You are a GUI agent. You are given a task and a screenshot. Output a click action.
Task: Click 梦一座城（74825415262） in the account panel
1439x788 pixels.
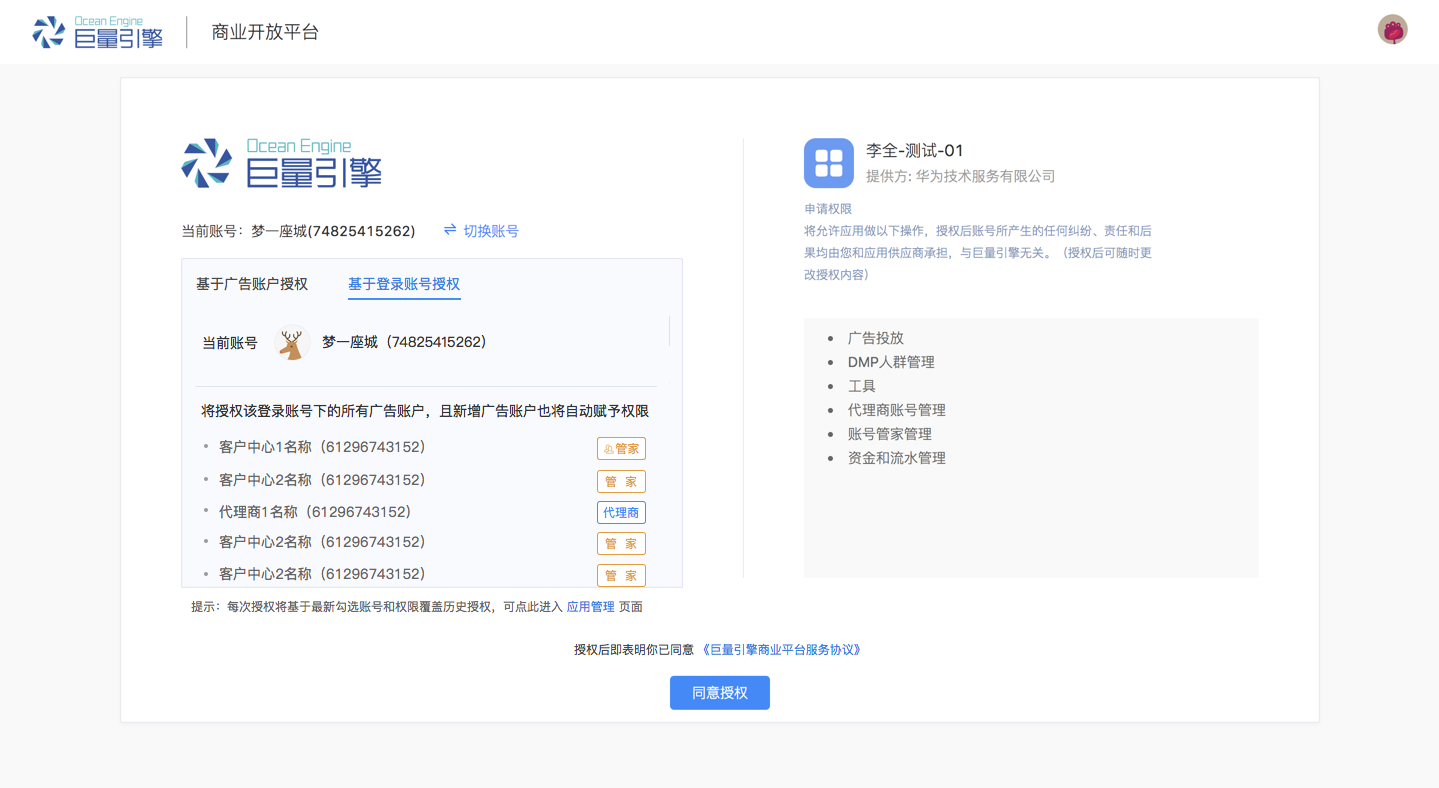coord(405,342)
